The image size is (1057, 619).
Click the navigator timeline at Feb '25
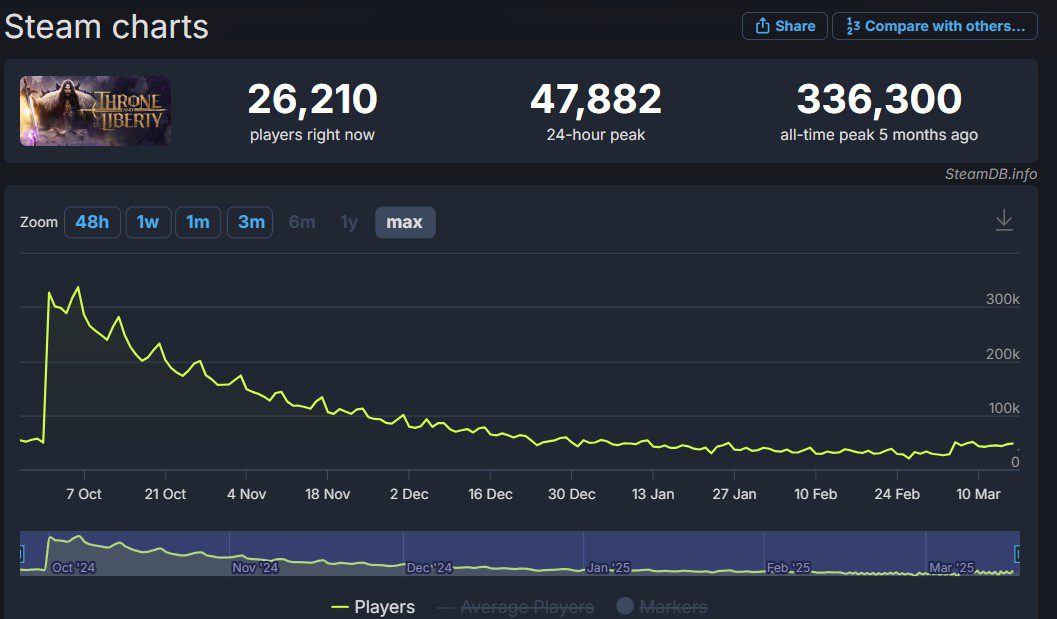click(x=789, y=567)
